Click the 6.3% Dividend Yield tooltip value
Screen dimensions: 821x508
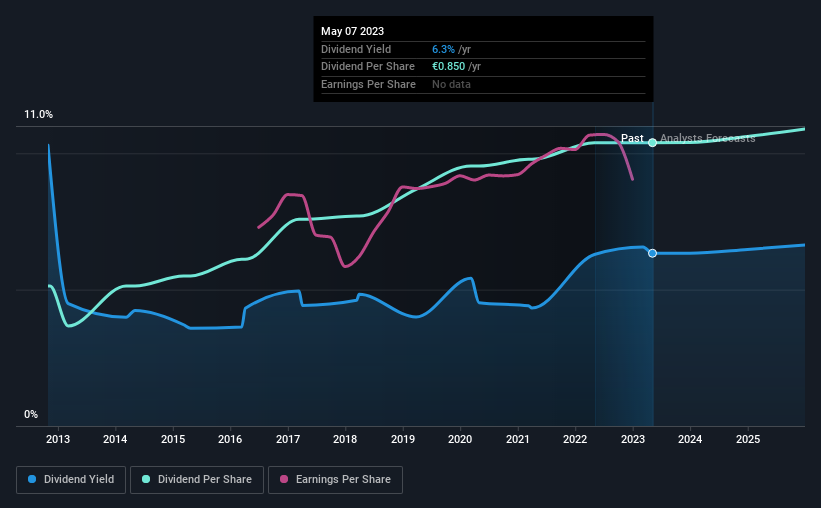443,49
